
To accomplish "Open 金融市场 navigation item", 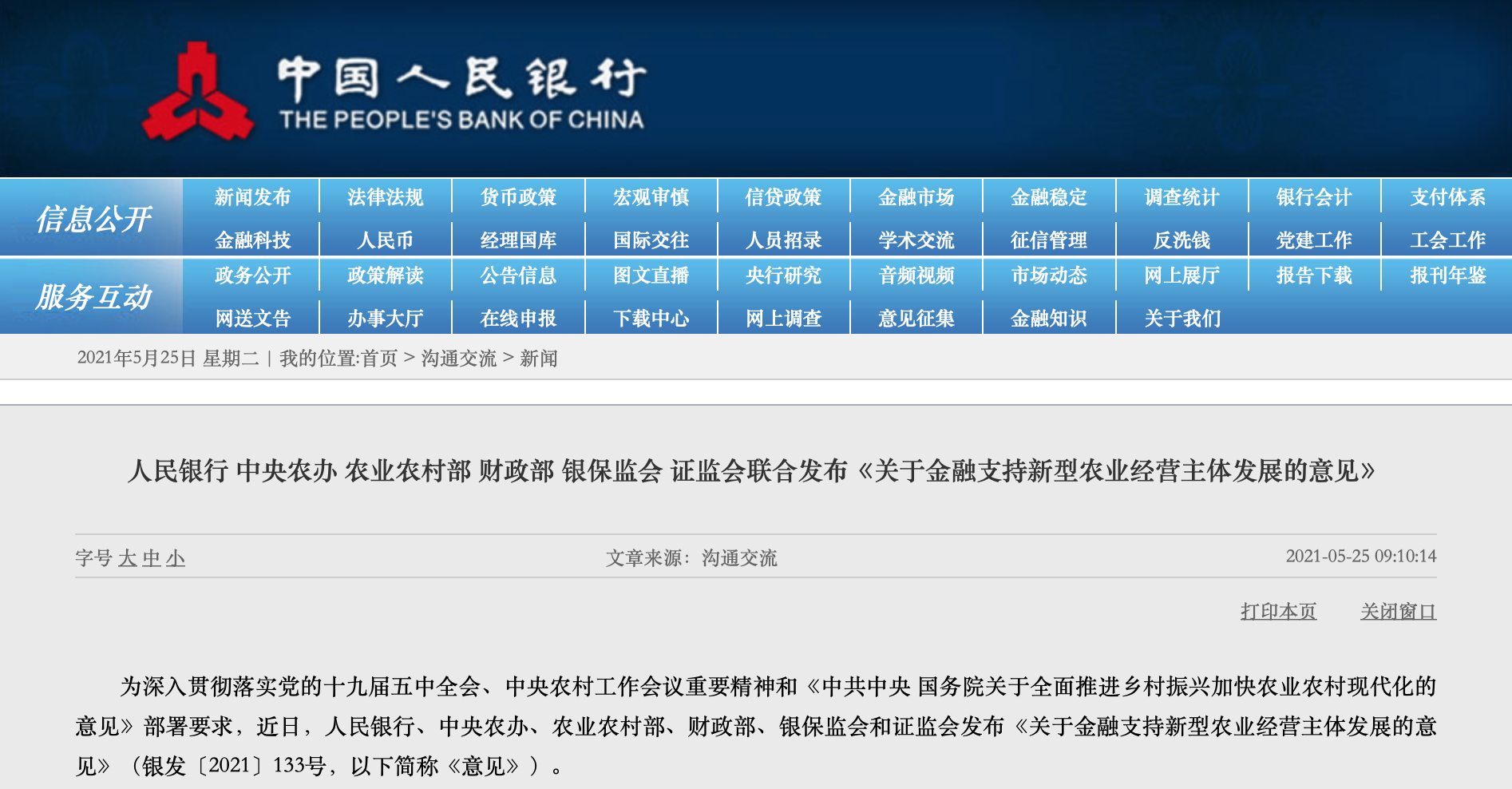I will 916,197.
